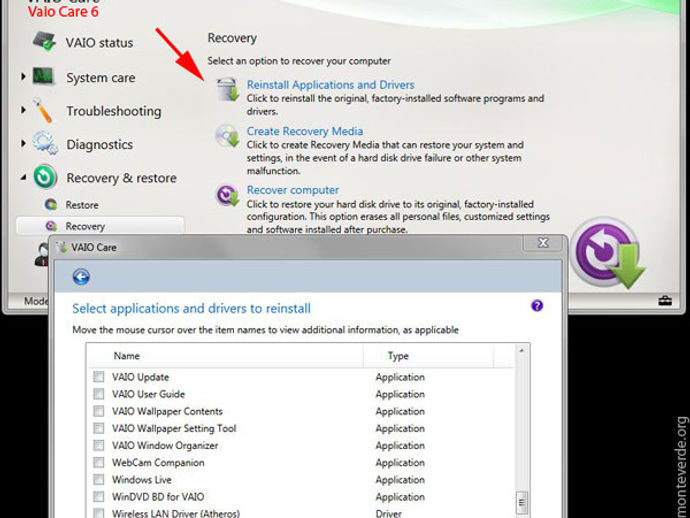Expand the Troubleshooting tree arrow
690x518 pixels.
pos(23,110)
